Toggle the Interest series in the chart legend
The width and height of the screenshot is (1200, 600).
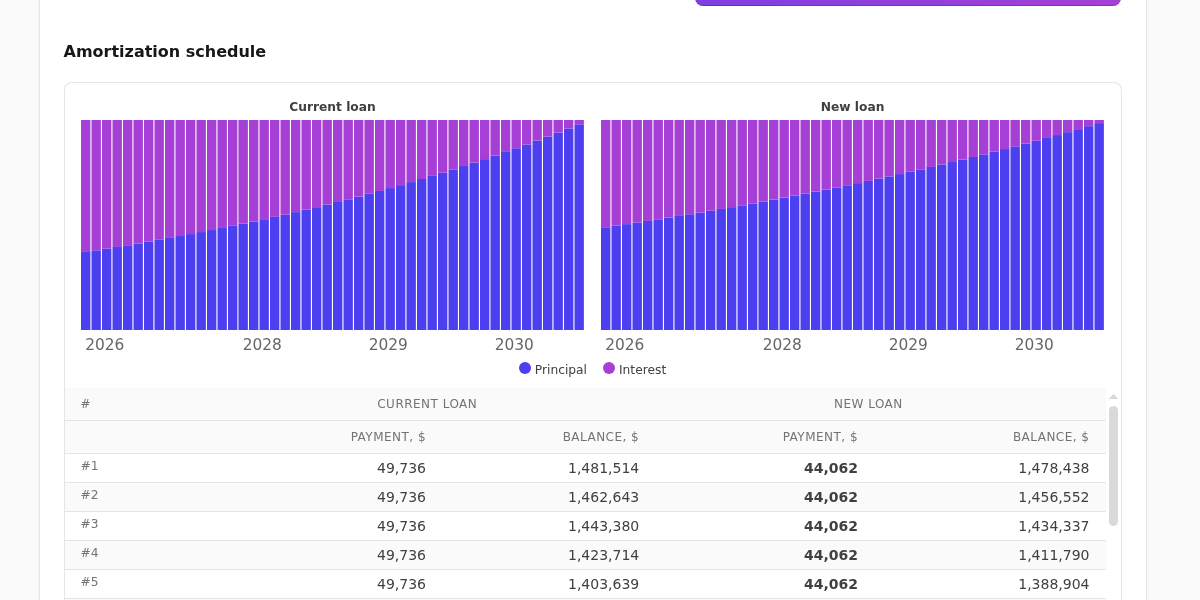click(x=634, y=369)
